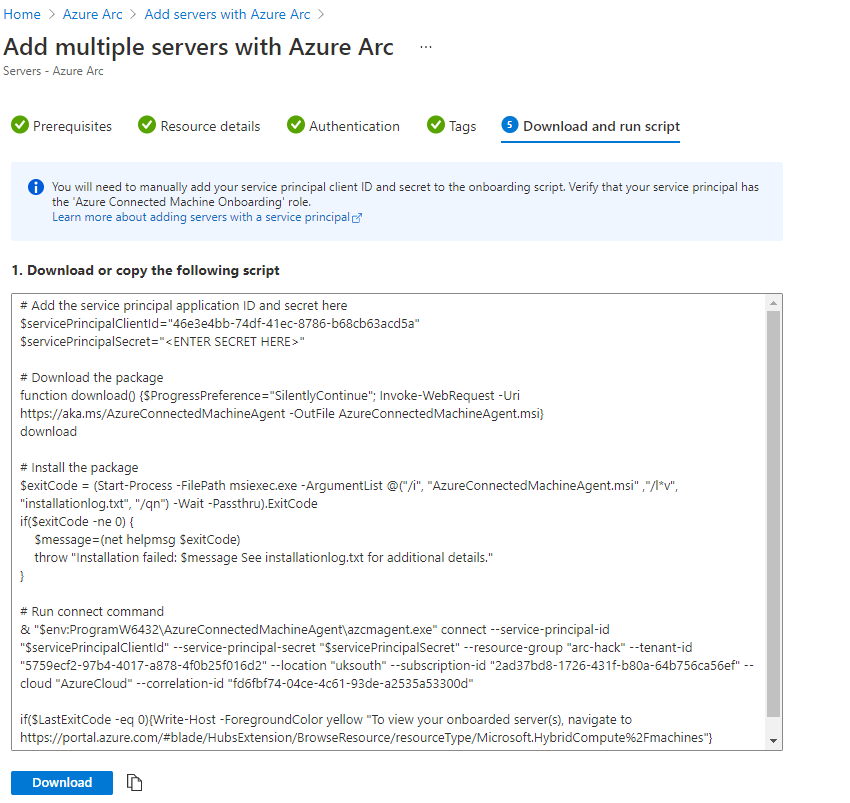Open the Download and run script tab
Screen dimensions: 850x803
(x=601, y=126)
